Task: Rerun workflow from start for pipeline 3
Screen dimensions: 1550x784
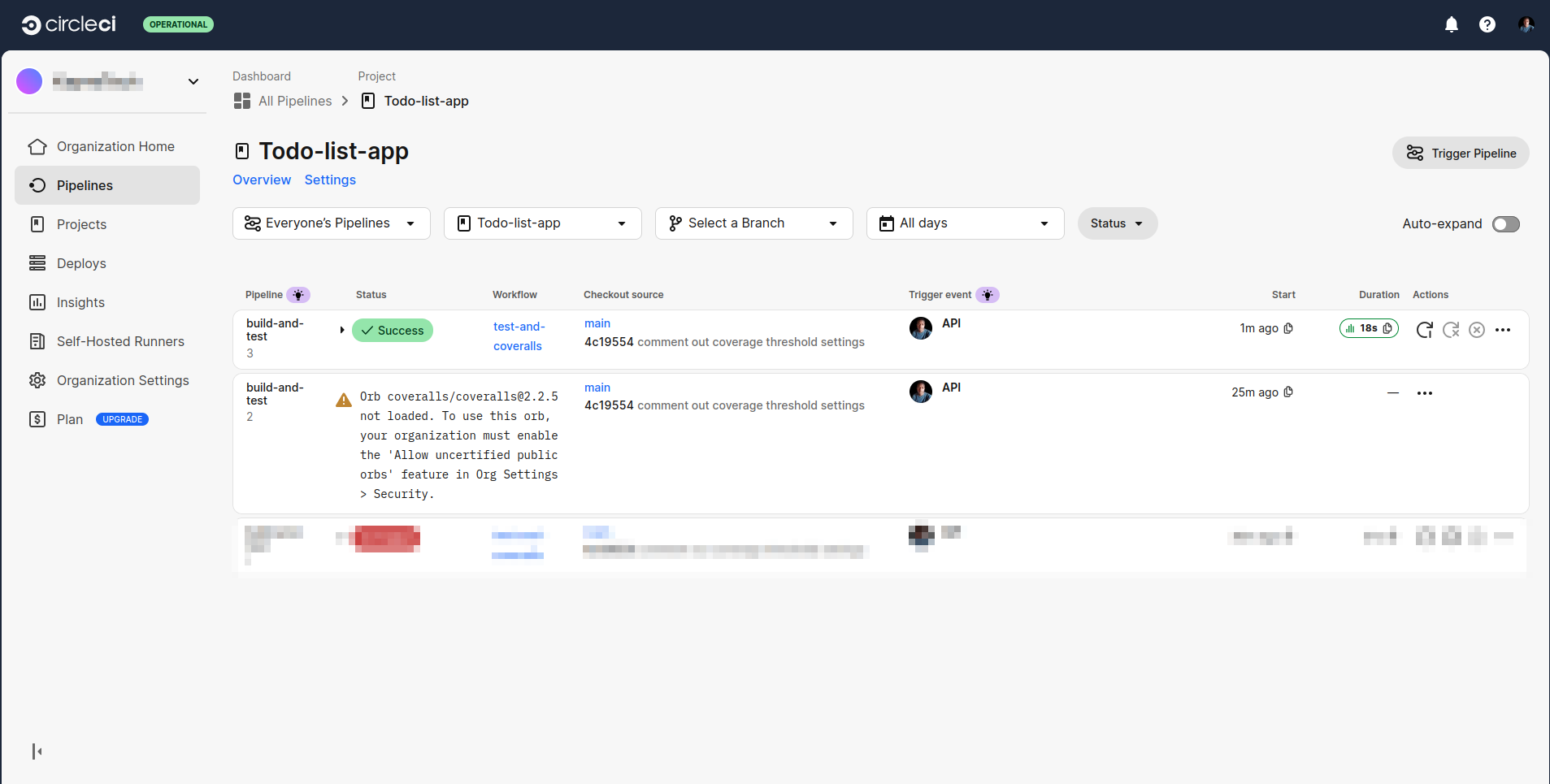Action: click(1424, 330)
